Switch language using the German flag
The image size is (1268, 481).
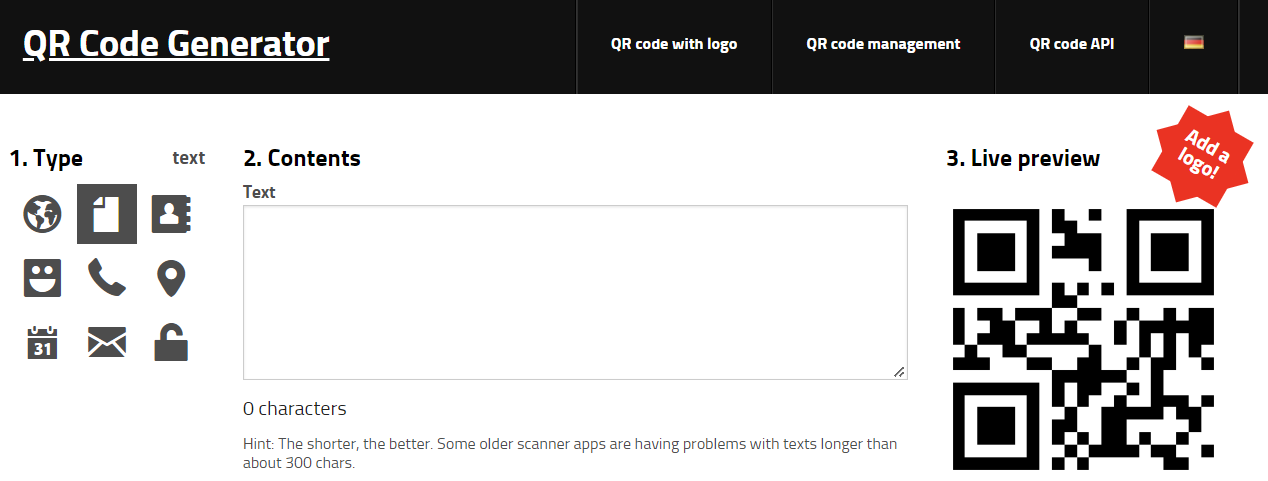pos(1193,43)
